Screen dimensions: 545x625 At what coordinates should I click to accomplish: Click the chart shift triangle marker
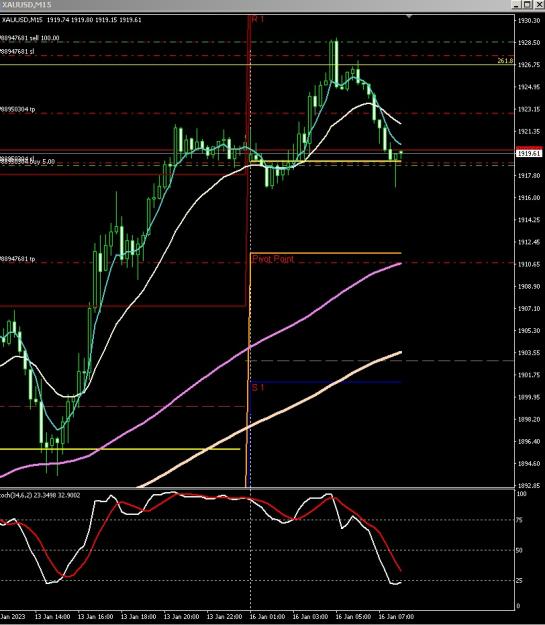click(x=409, y=16)
